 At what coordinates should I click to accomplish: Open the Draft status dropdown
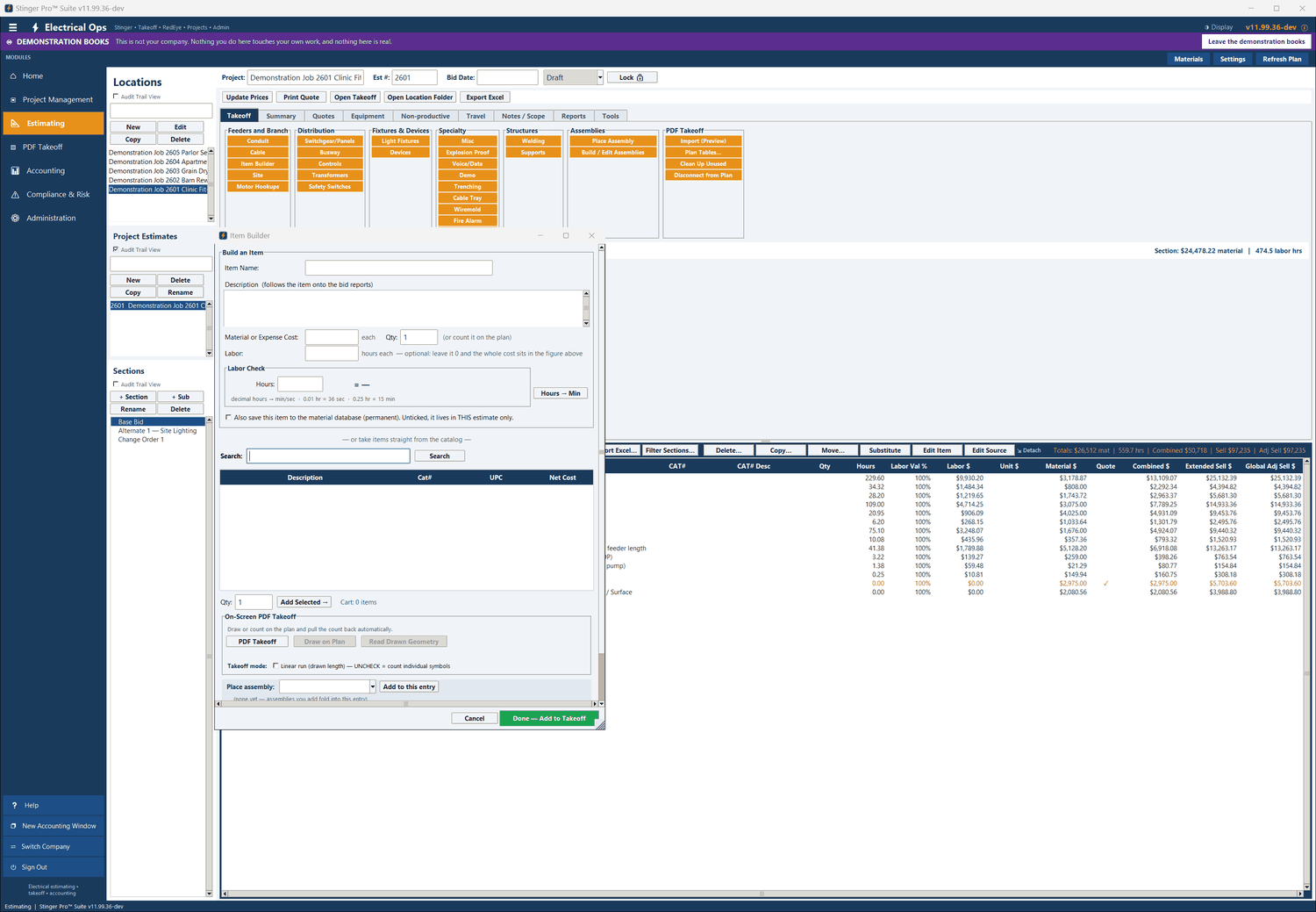pos(600,77)
